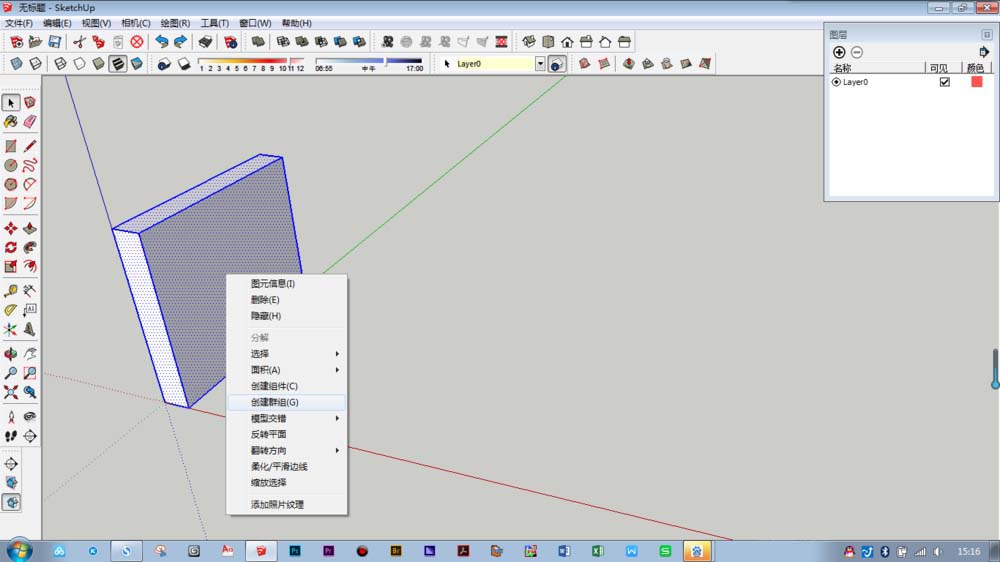Select the Follow Me tool
The height and width of the screenshot is (562, 1000).
[30, 248]
